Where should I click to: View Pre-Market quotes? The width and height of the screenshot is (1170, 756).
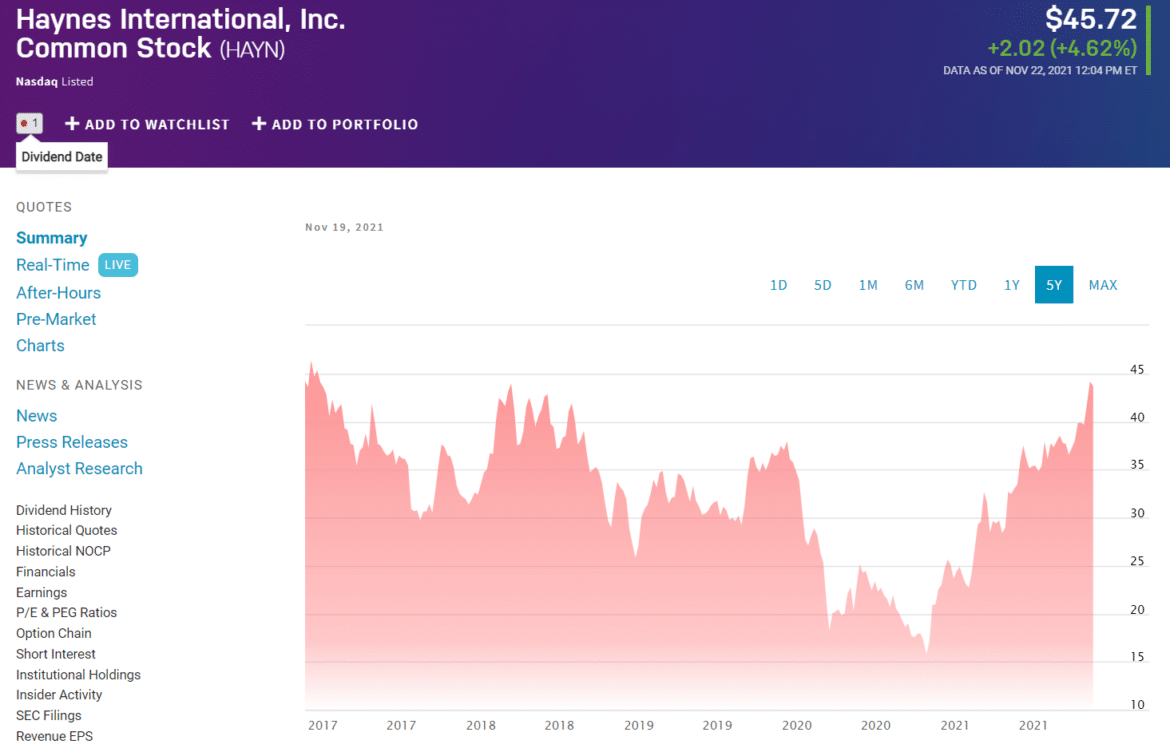(56, 318)
